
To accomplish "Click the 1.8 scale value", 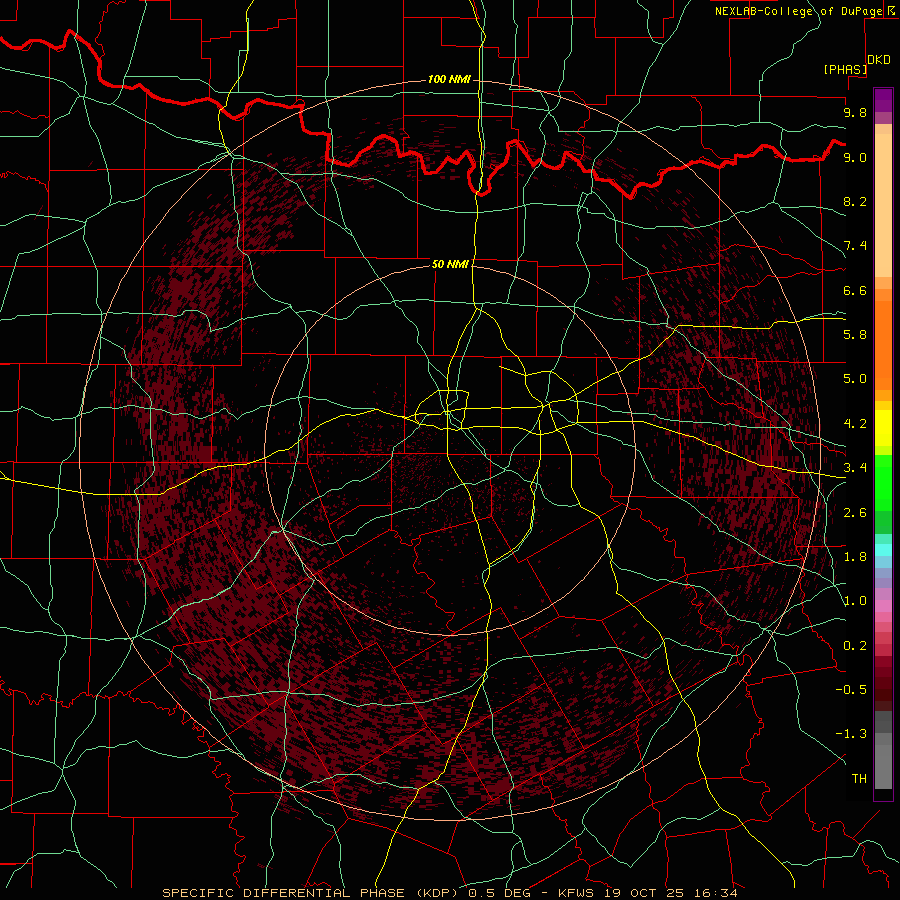I will click(x=855, y=557).
